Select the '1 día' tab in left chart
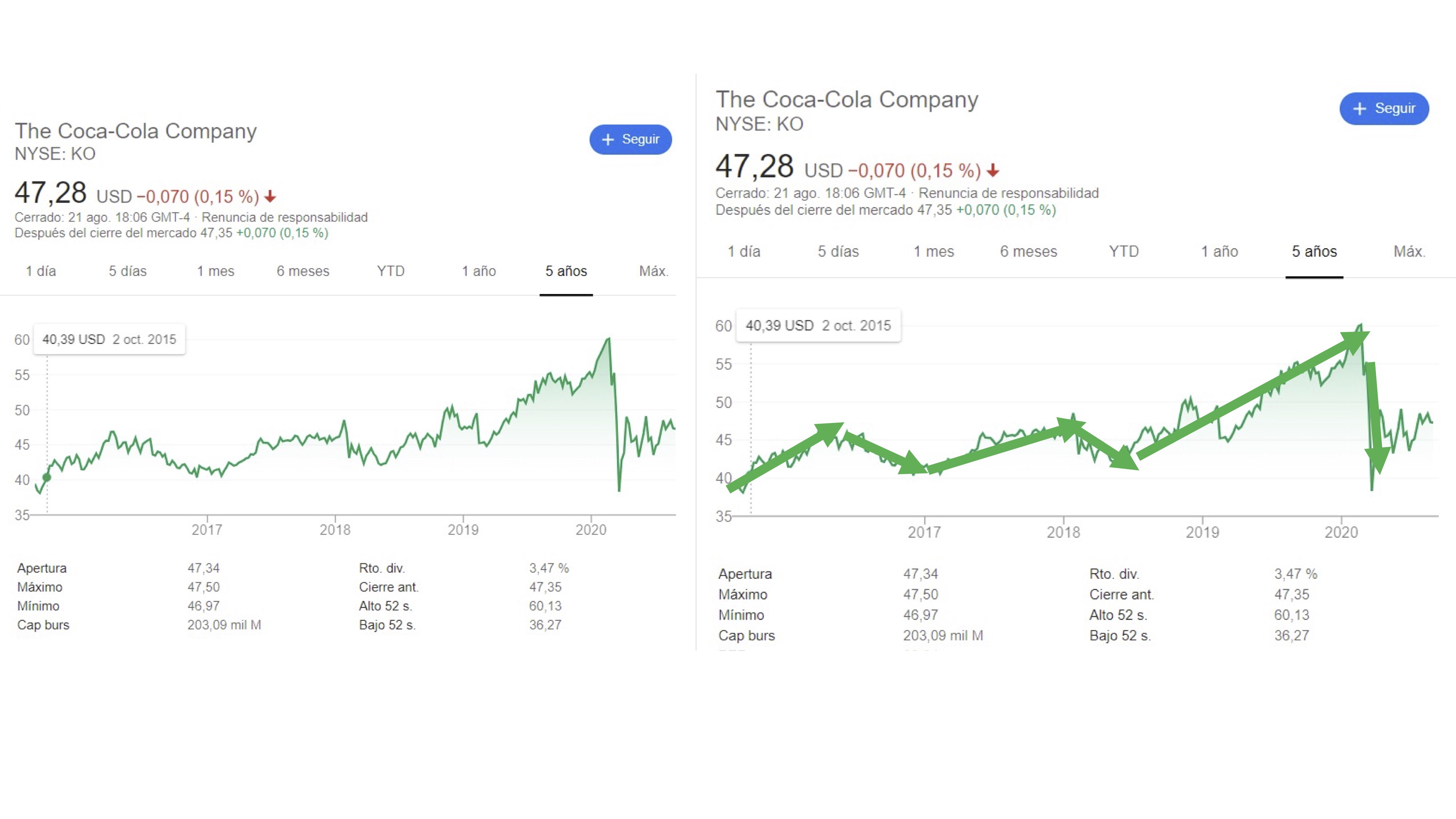Viewport: 1456px width, 819px height. coord(41,271)
